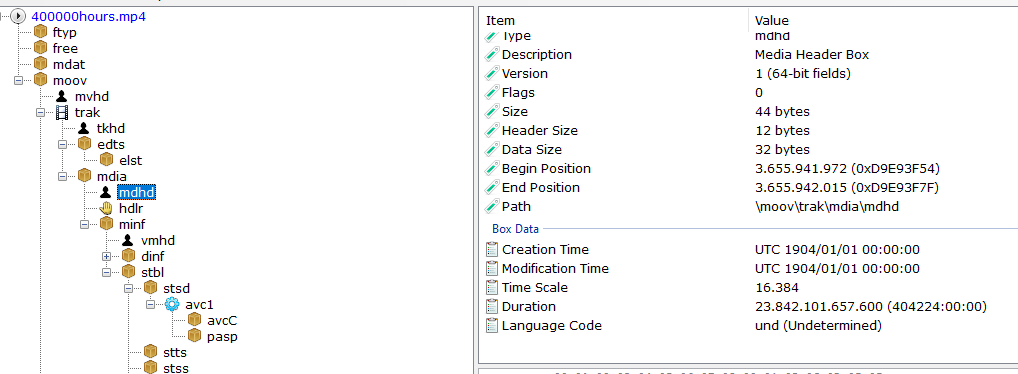Click the stts box icon

pyautogui.click(x=151, y=352)
